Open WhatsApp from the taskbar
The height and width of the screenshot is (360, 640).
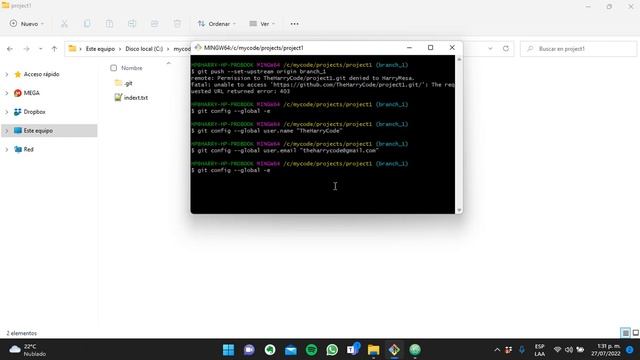332,350
